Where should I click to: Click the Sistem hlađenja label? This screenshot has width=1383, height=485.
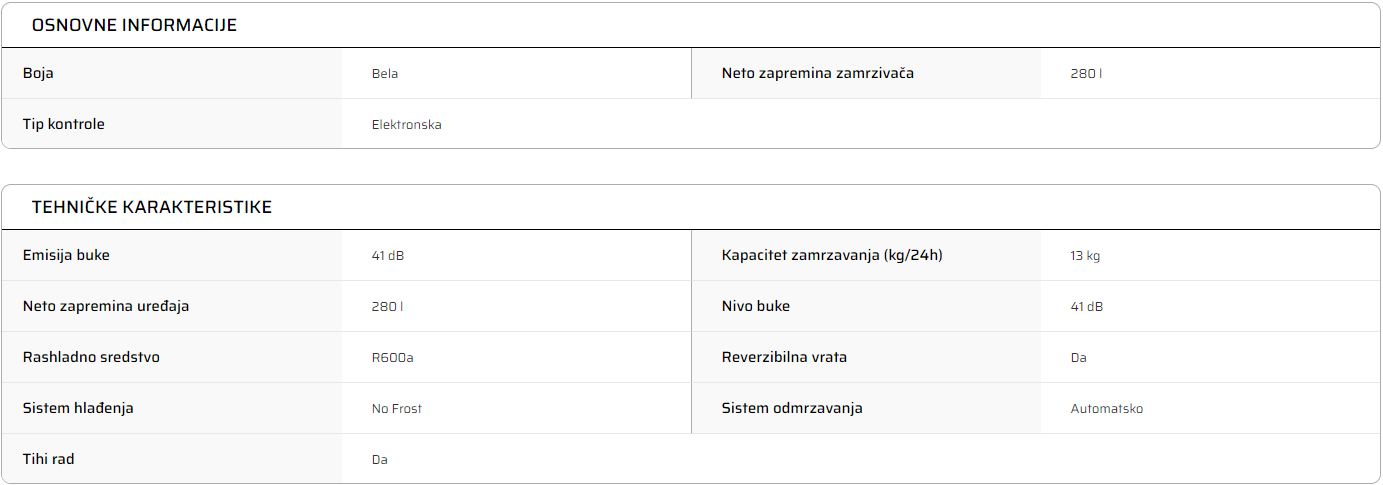click(x=78, y=408)
